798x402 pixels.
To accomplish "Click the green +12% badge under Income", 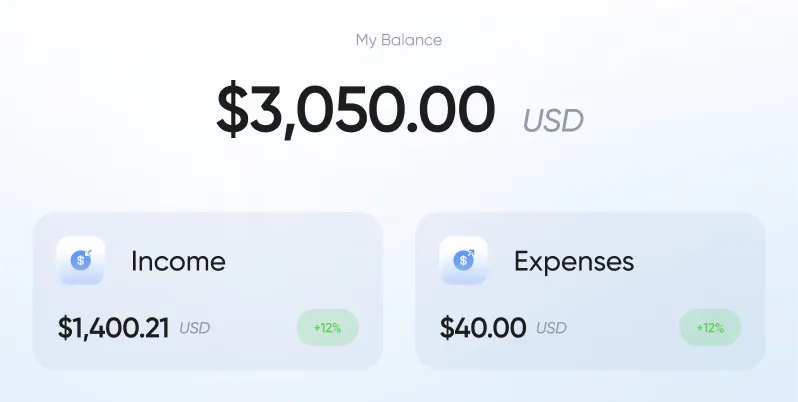I will (327, 328).
